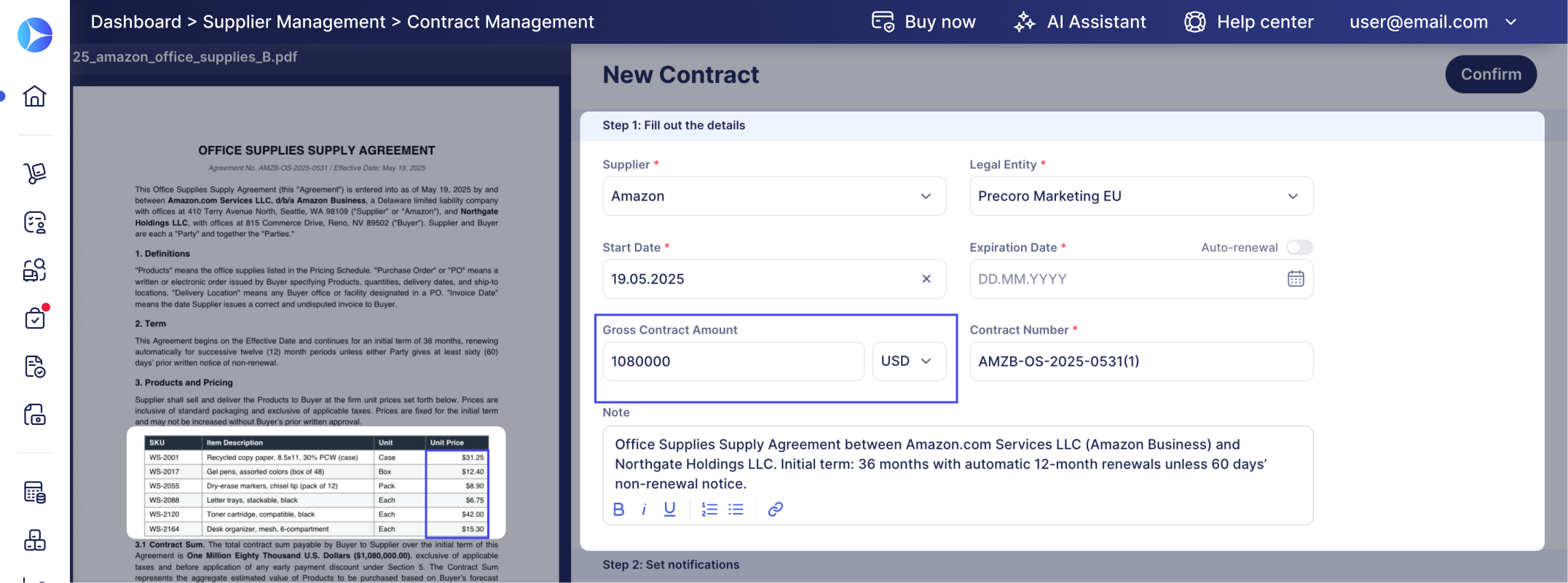The width and height of the screenshot is (1568, 583).
Task: Click the Contract Number input field
Action: click(x=1141, y=361)
